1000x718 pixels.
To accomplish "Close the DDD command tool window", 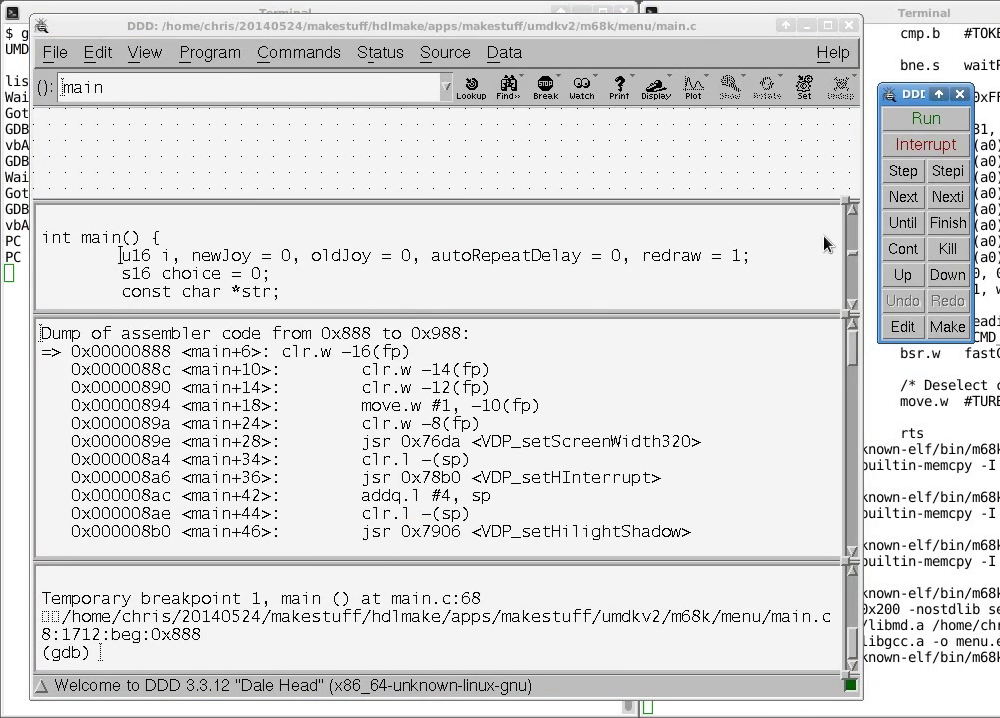I will point(960,94).
